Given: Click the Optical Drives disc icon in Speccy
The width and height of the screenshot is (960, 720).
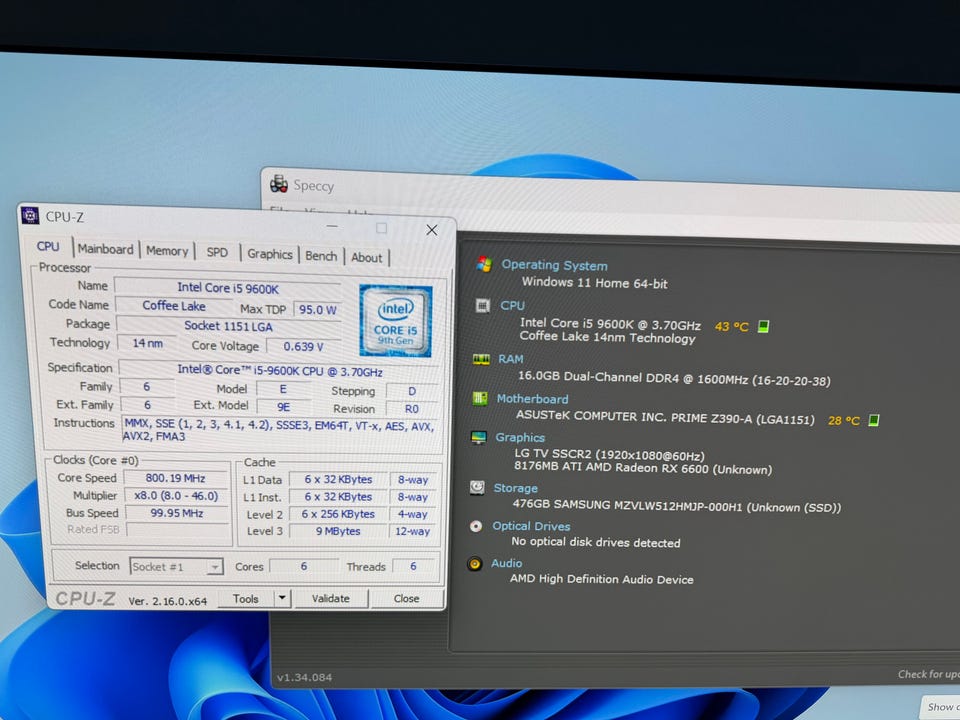Looking at the screenshot, I should 476,526.
